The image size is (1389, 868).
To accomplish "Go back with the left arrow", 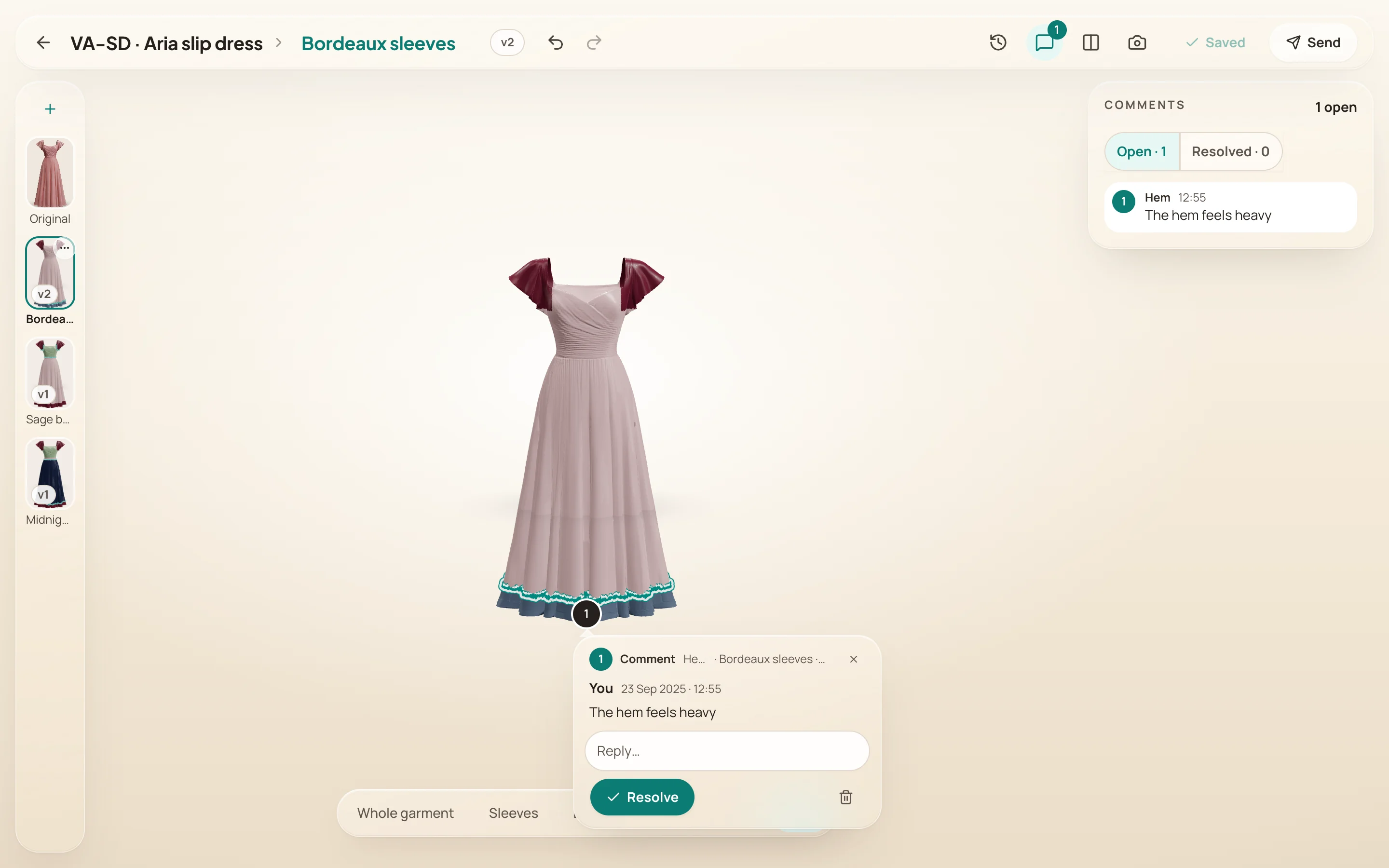I will 43,42.
